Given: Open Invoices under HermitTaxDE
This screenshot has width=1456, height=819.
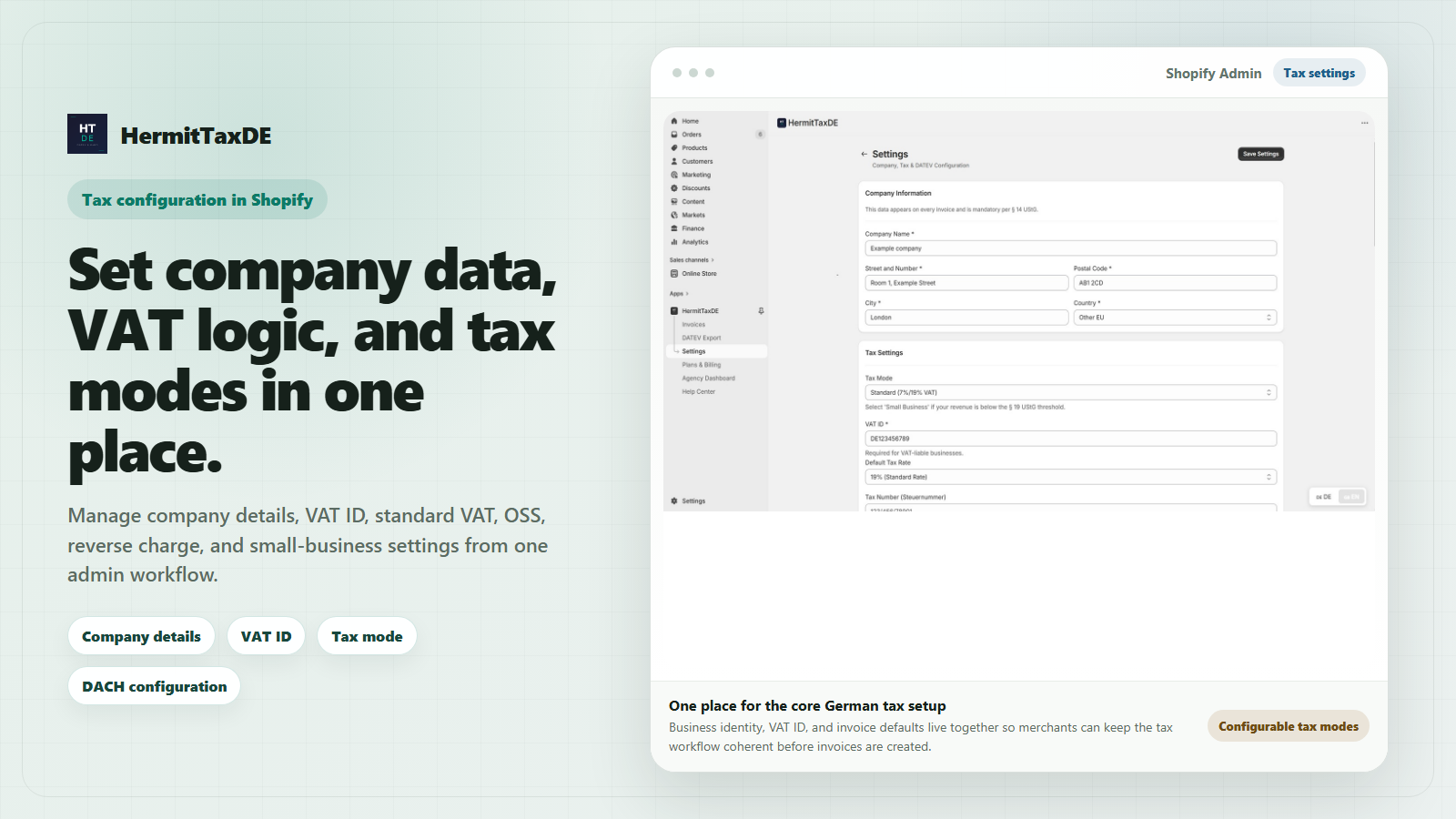Looking at the screenshot, I should point(693,325).
